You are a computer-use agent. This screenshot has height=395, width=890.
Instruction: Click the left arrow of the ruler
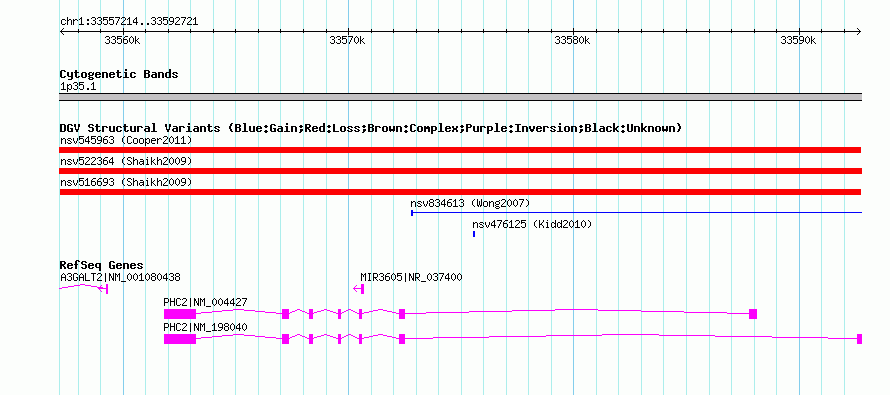pos(62,31)
